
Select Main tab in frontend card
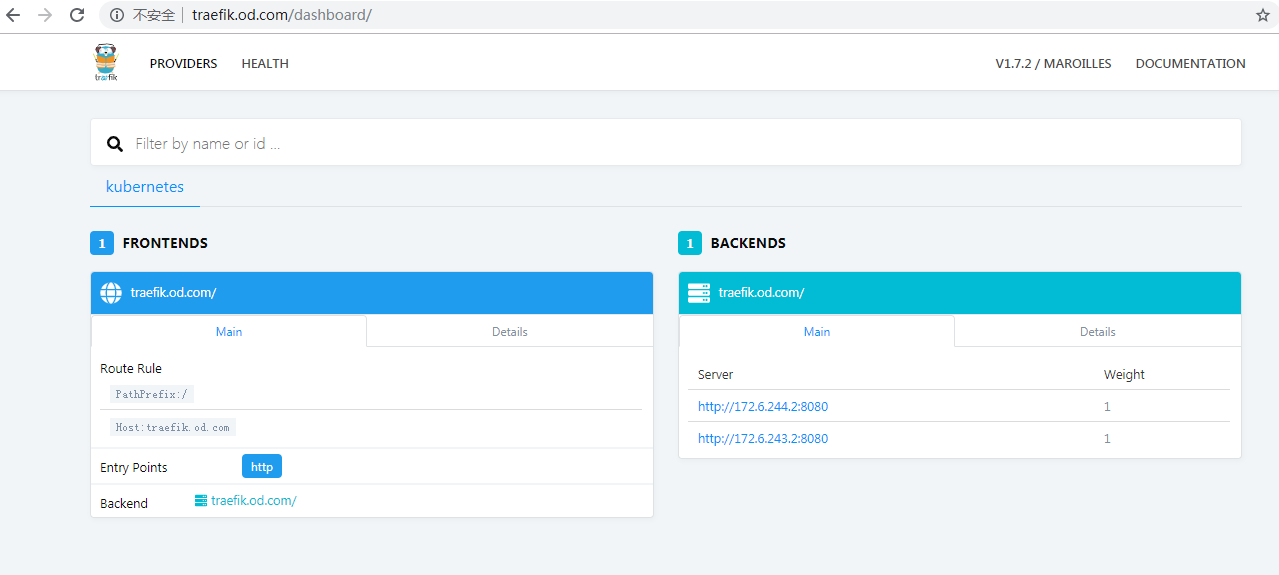click(229, 331)
